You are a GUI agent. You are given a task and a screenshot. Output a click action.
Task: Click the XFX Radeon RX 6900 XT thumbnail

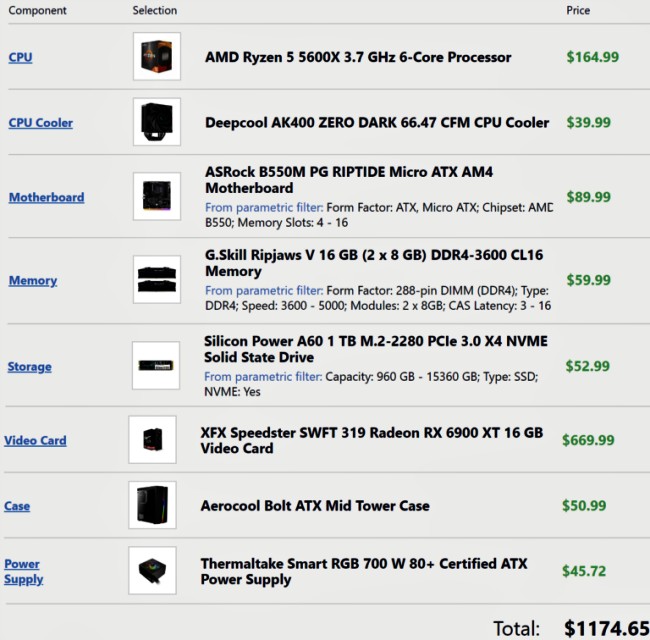coord(153,439)
